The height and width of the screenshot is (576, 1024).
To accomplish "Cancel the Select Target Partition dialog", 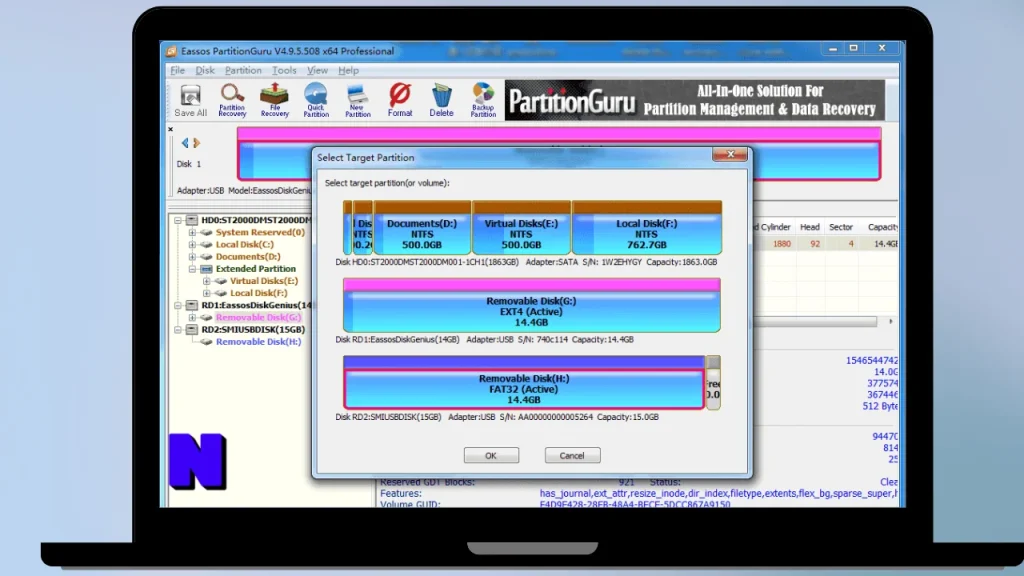I will pos(572,455).
